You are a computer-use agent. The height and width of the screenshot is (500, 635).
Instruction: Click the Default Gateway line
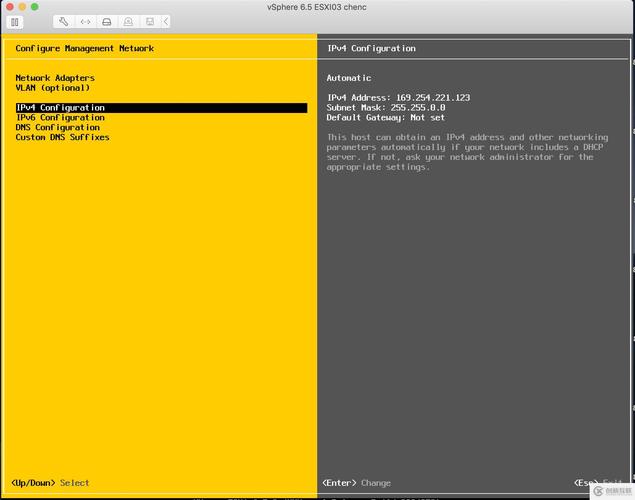[x=388, y=118]
